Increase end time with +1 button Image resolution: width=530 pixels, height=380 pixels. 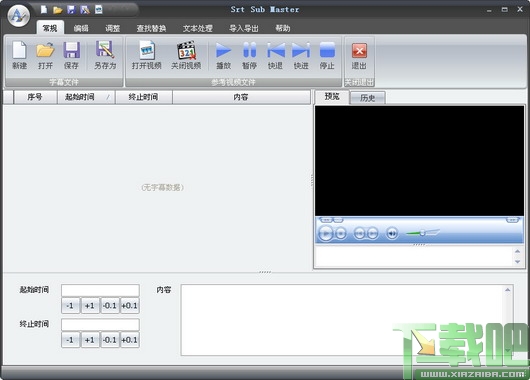click(90, 340)
